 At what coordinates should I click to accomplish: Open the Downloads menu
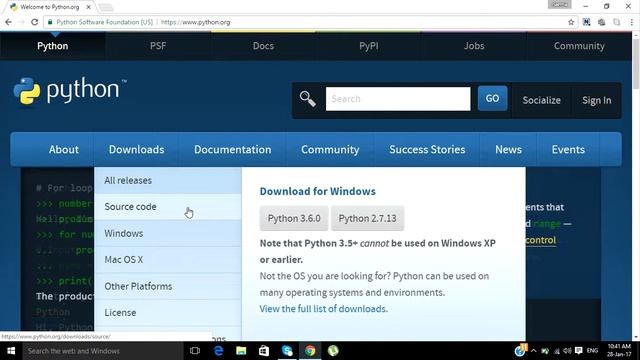[137, 149]
